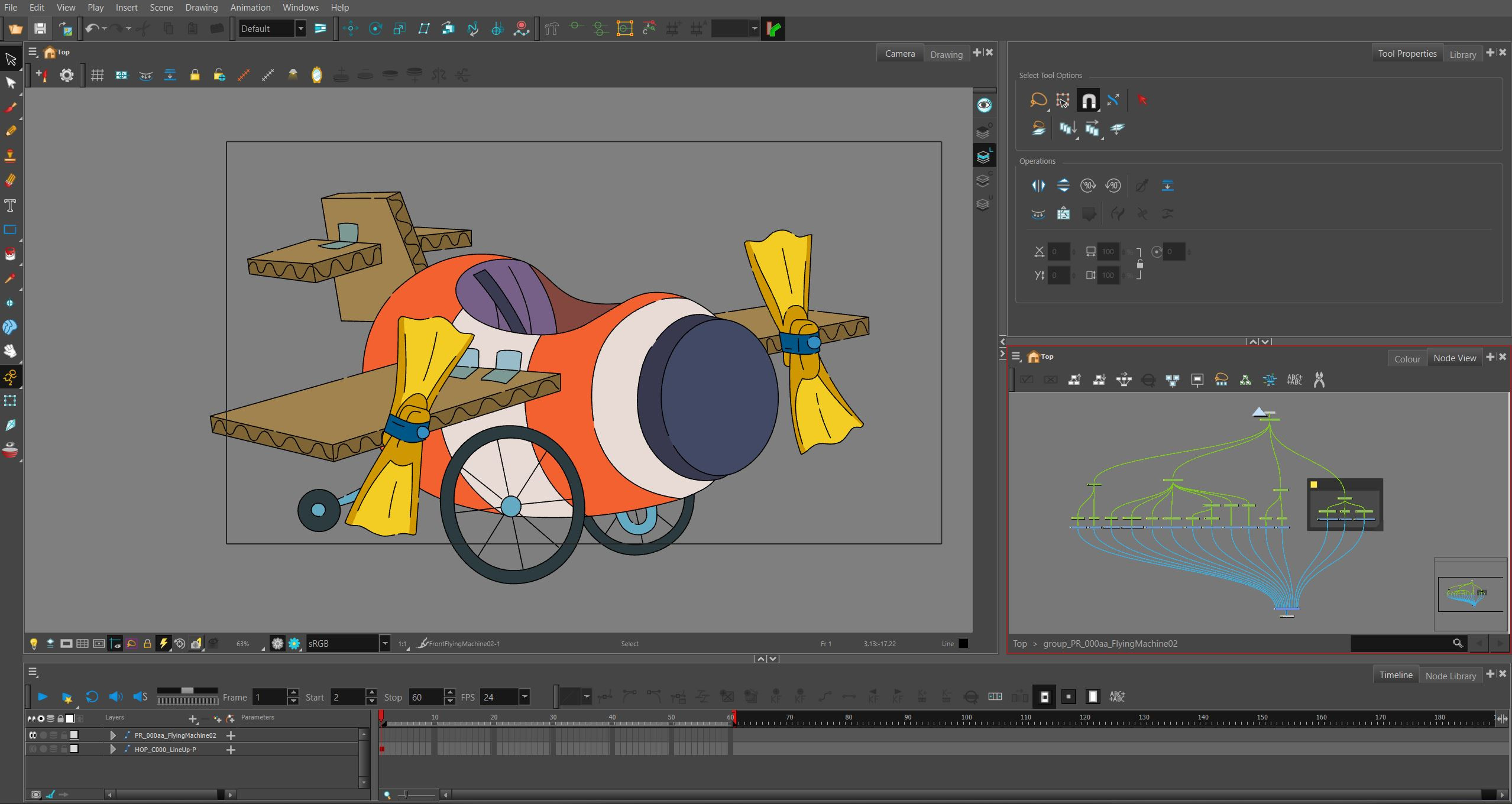Image resolution: width=1512 pixels, height=804 pixels.
Task: Toggle the Snap magnet option
Action: pos(1088,101)
